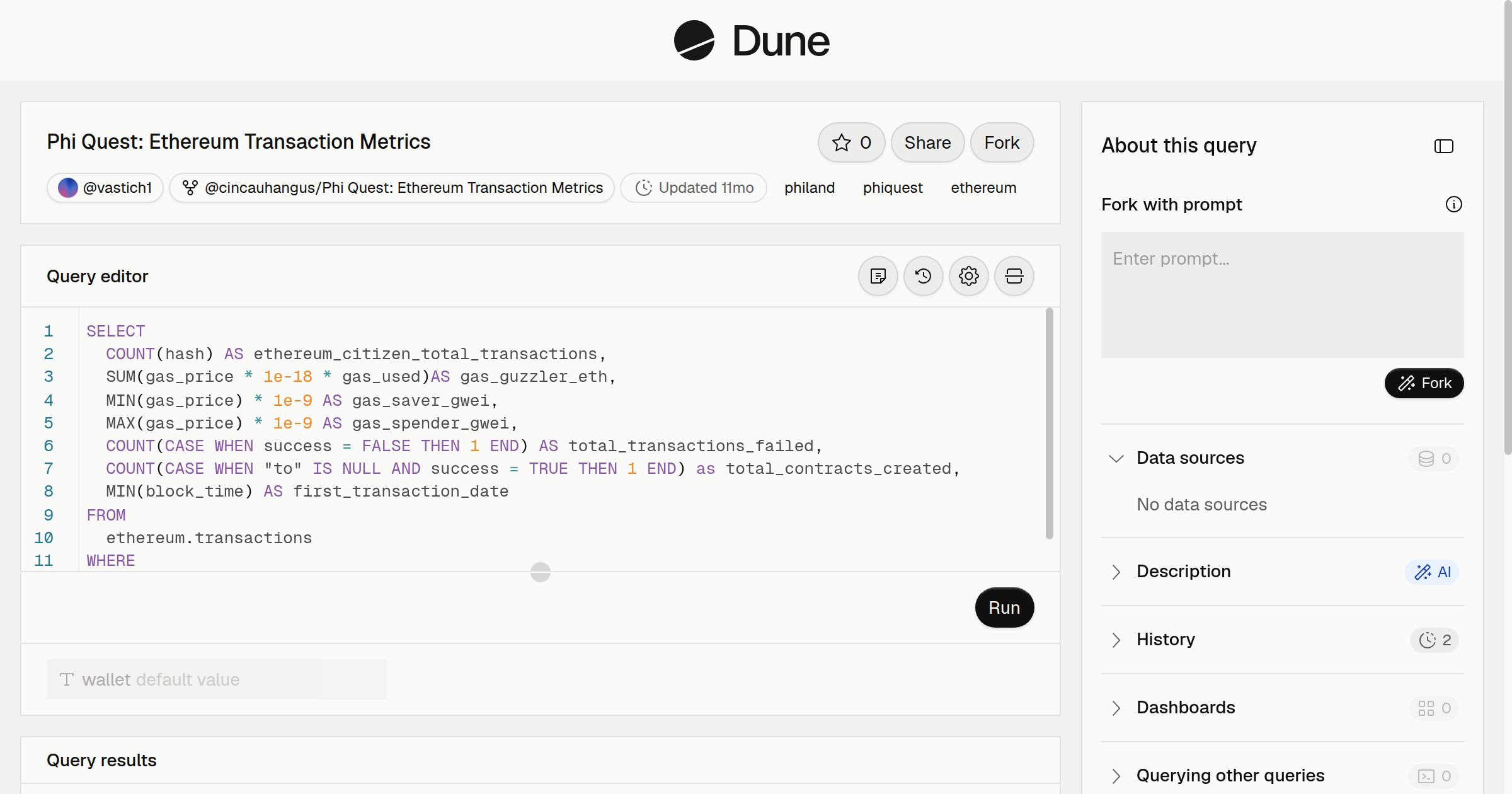Click the Updated 11mo badge
Image resolution: width=1512 pixels, height=794 pixels.
point(694,188)
